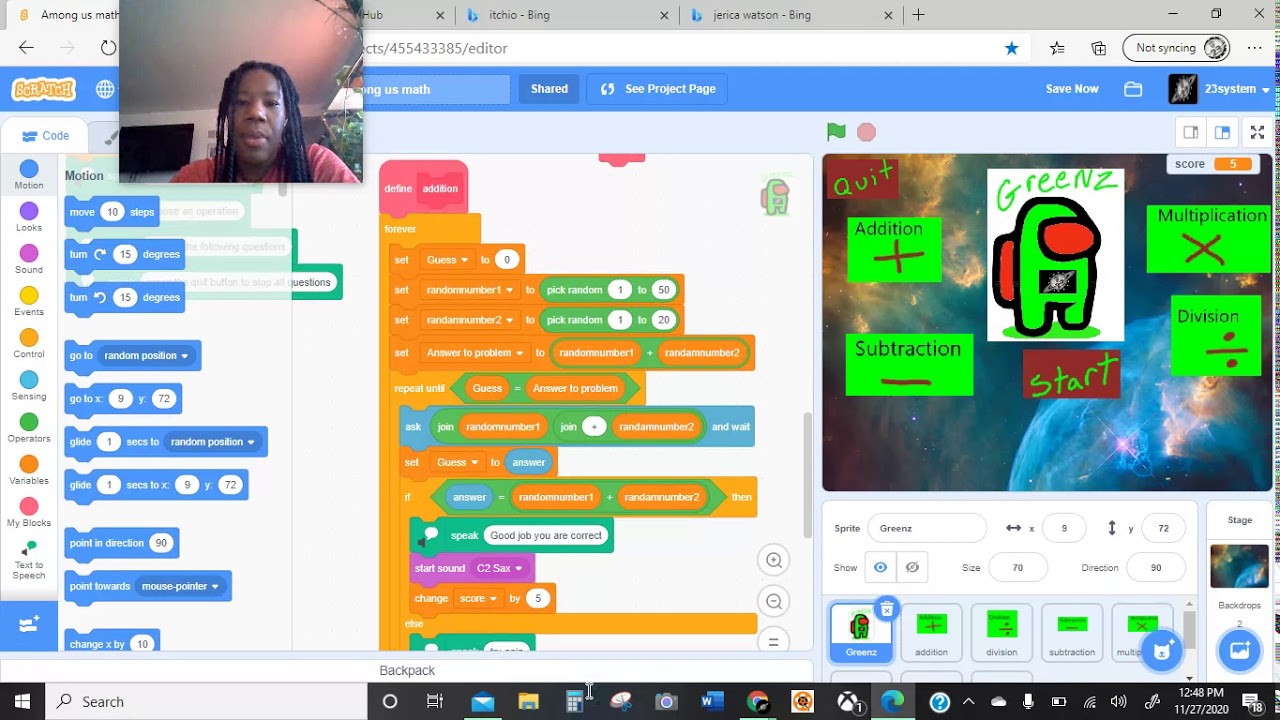The width and height of the screenshot is (1280, 720).
Task: Edit the sprite name Greenz field
Action: click(927, 528)
